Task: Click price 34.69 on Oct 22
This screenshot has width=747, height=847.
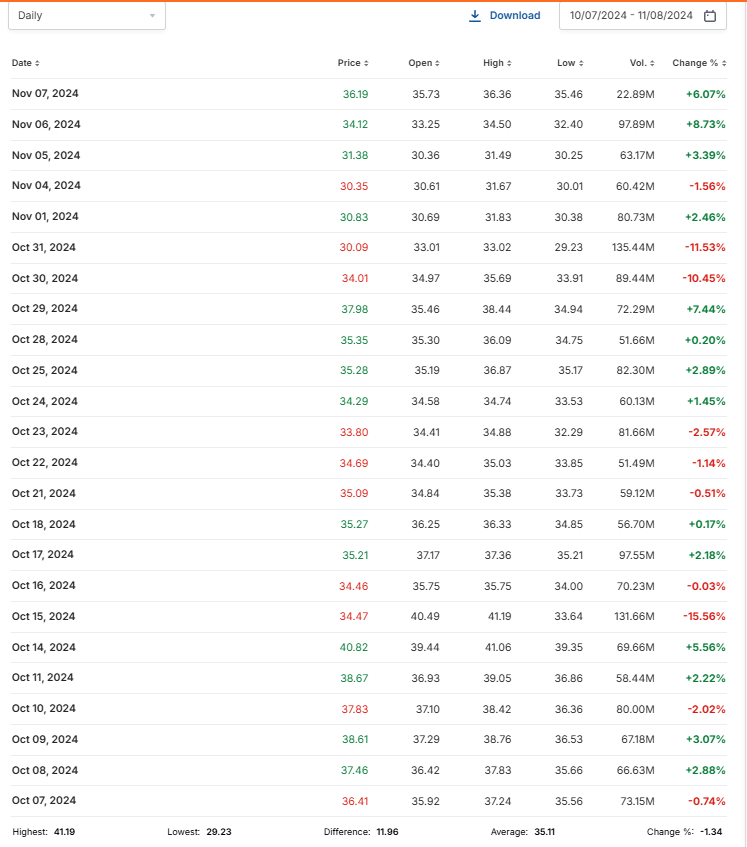Action: (354, 463)
